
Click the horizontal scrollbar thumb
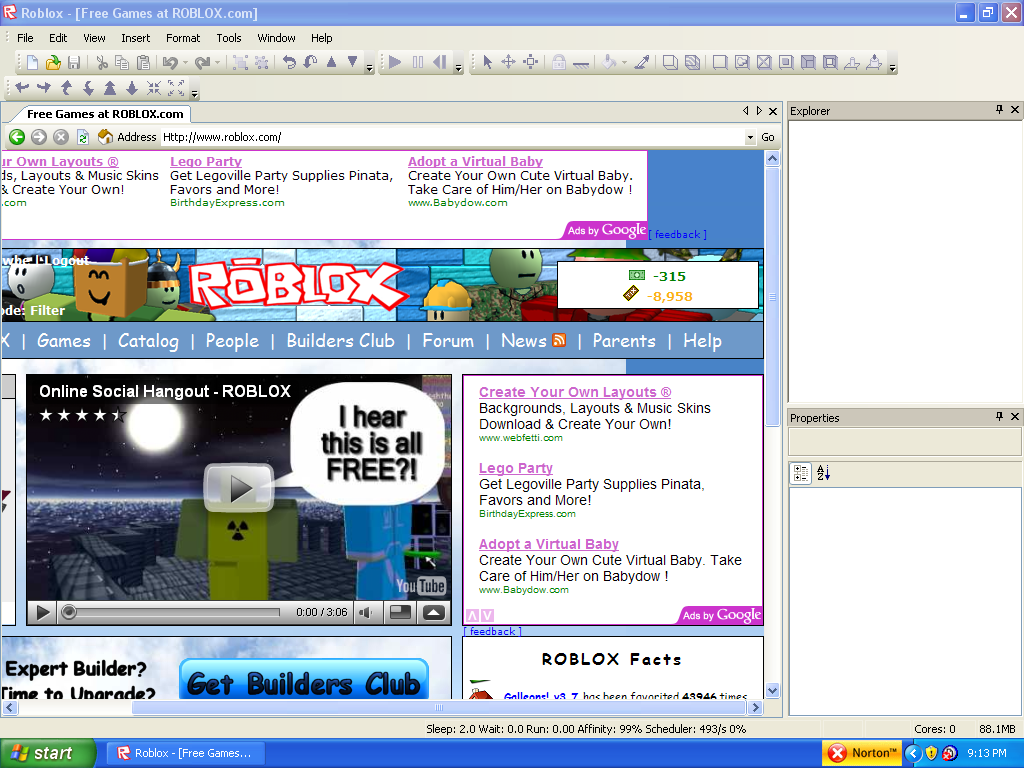439,707
